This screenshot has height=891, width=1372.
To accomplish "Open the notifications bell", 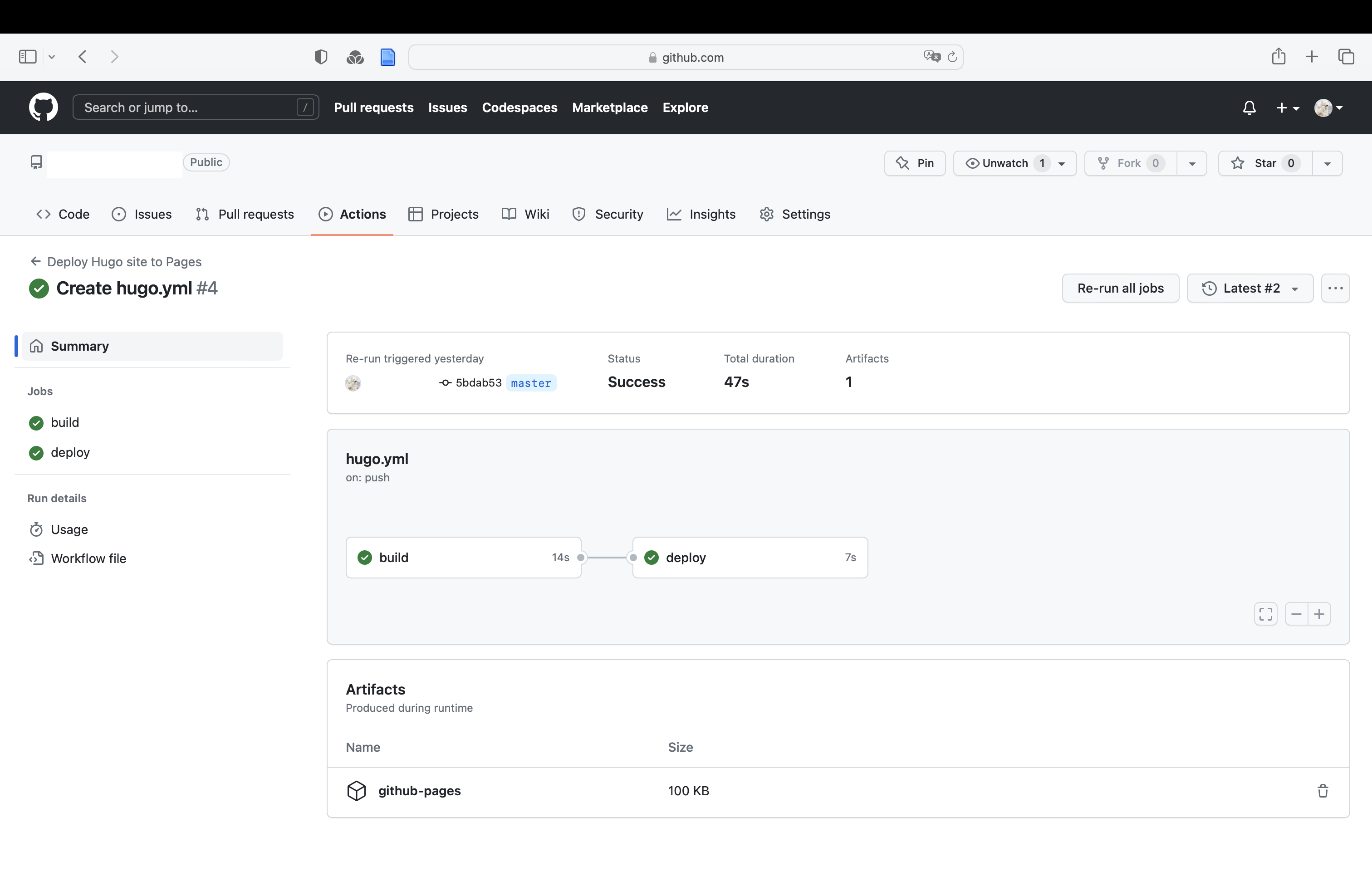I will pos(1249,108).
